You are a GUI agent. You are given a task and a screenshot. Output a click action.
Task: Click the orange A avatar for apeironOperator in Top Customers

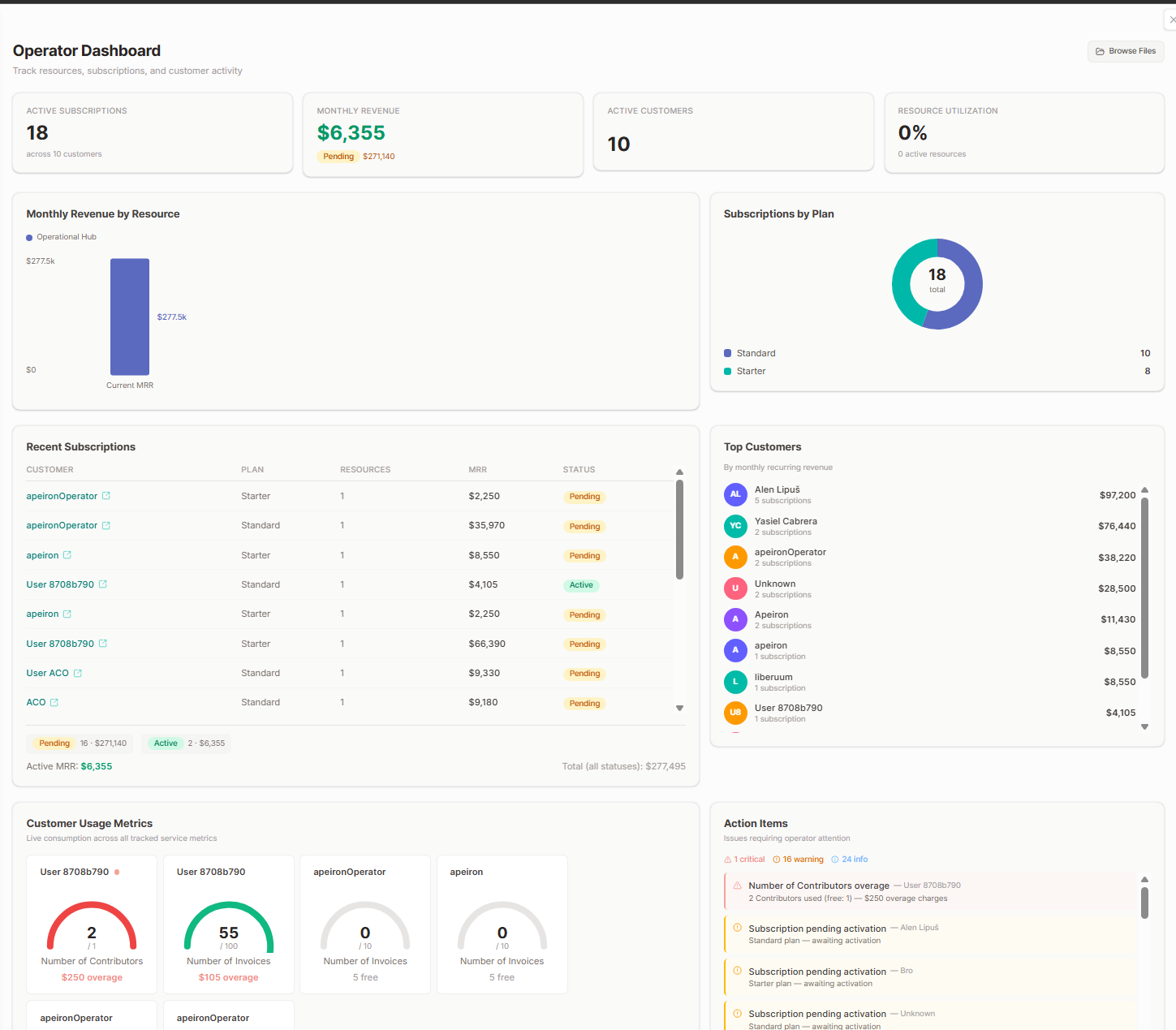click(735, 557)
